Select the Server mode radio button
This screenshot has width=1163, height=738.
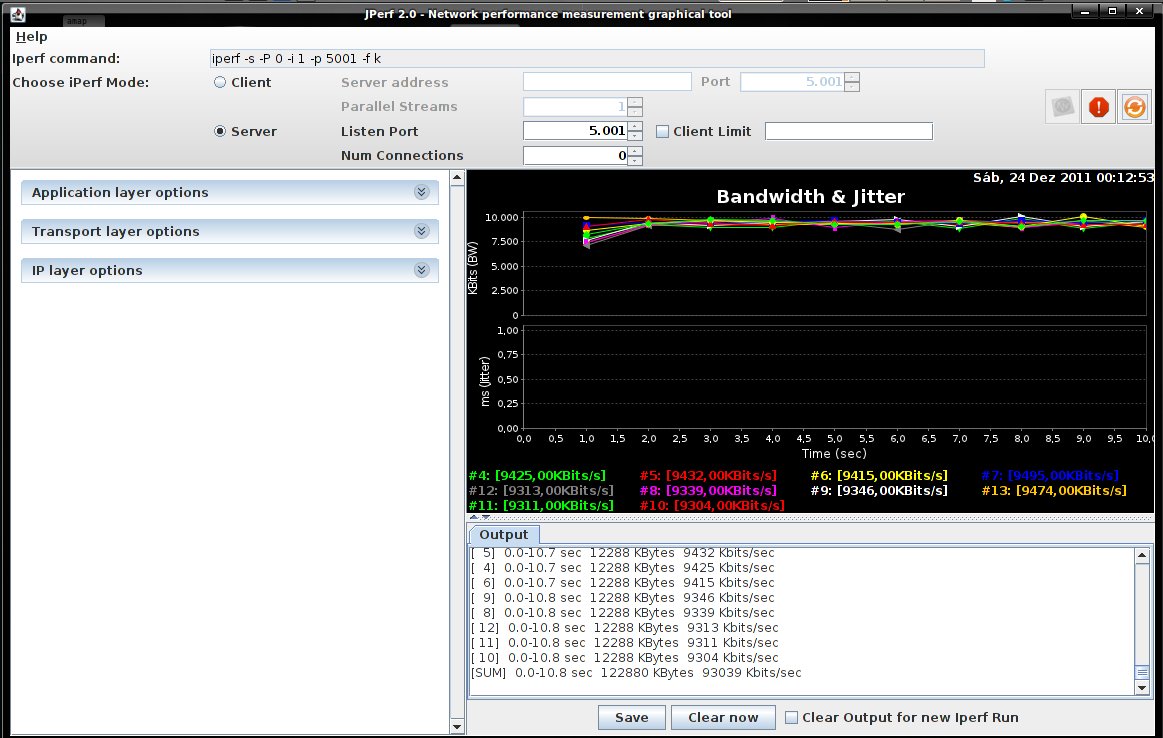[220, 131]
